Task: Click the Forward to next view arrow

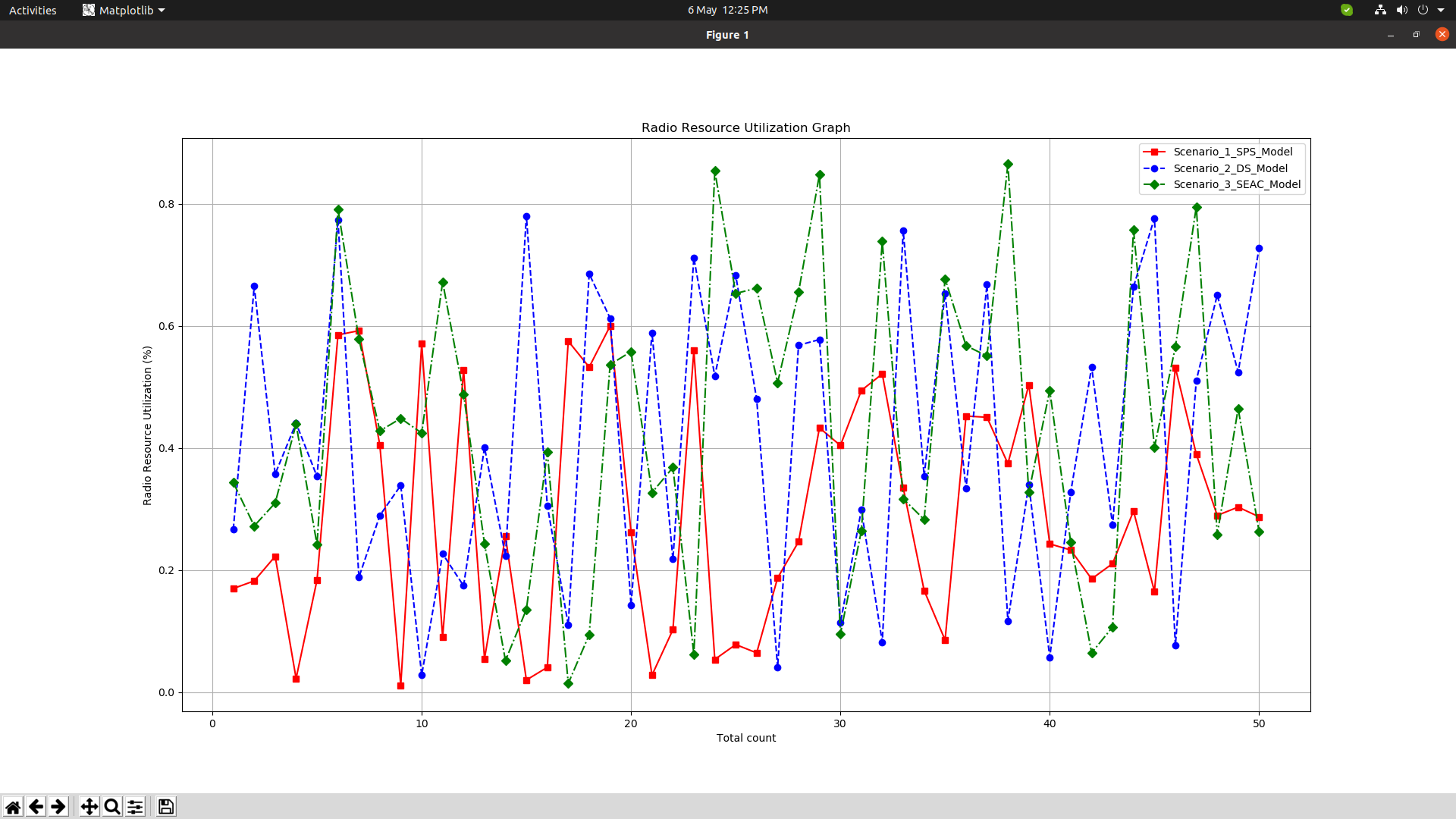Action: click(x=58, y=807)
